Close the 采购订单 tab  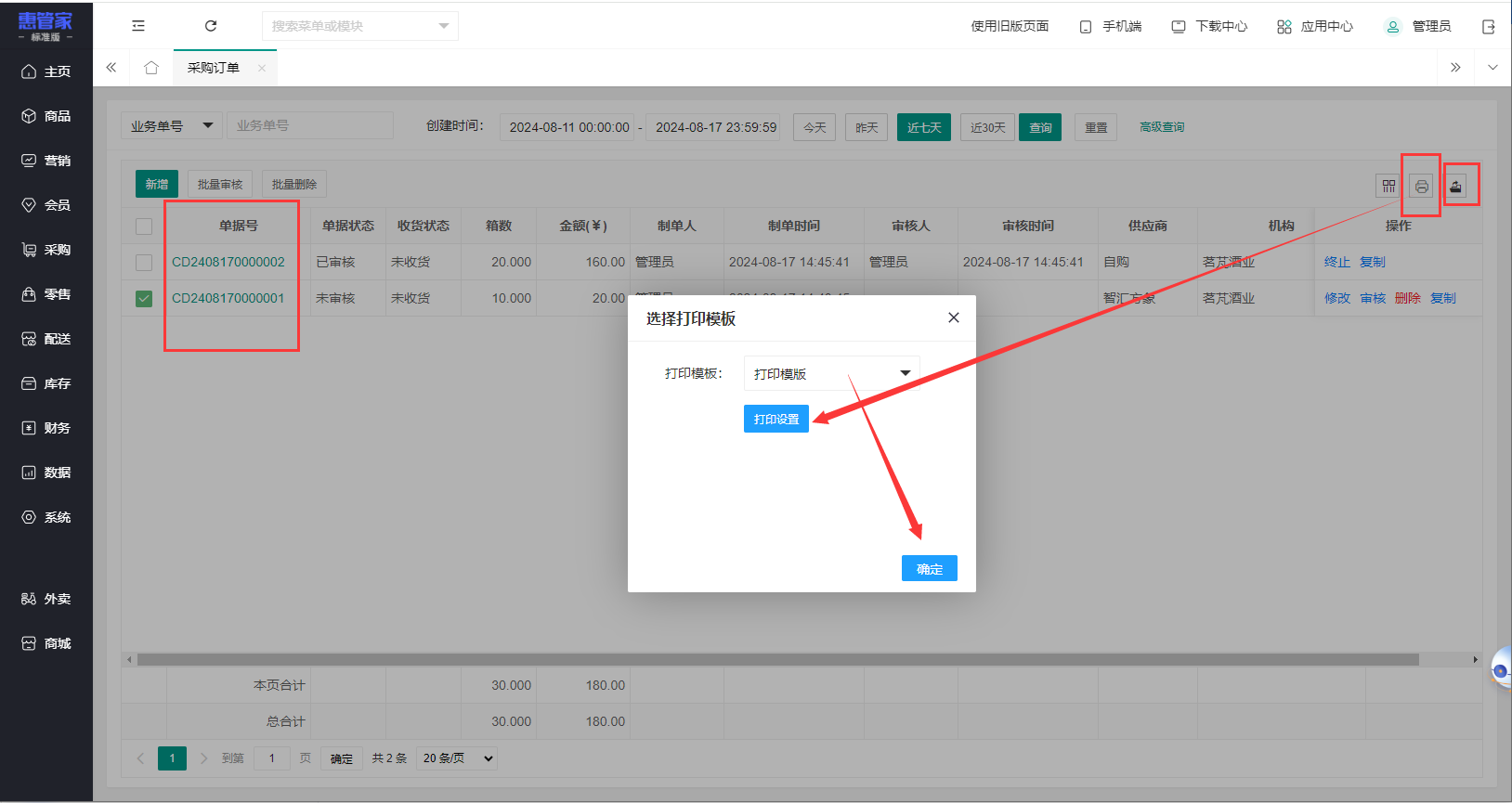(x=262, y=68)
